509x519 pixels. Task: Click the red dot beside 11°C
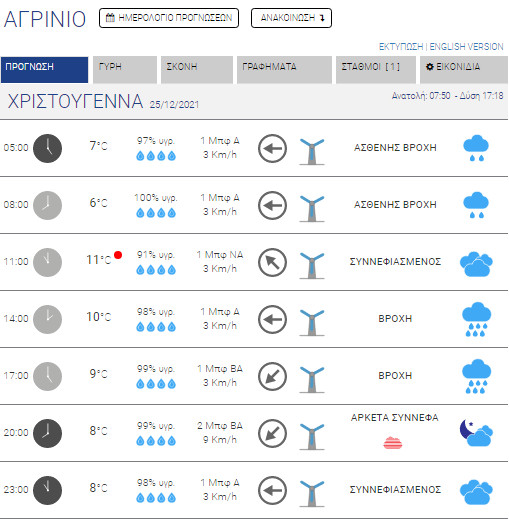(x=118, y=255)
